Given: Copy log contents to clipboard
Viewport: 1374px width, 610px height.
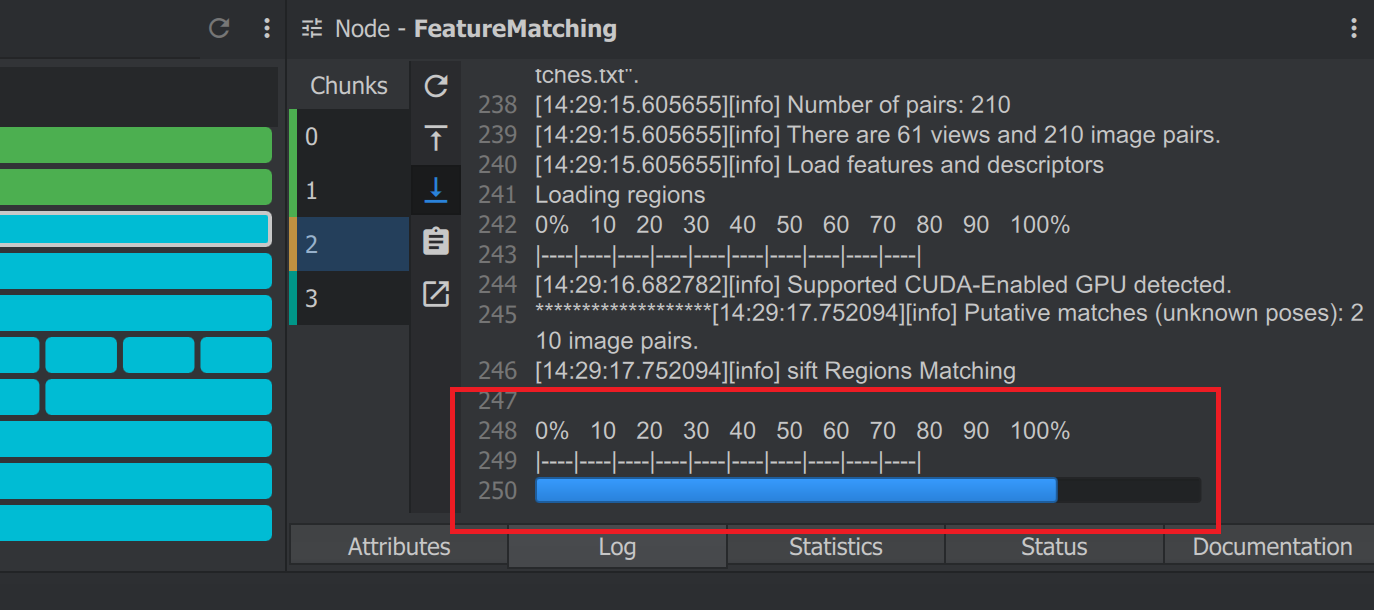Looking at the screenshot, I should pos(436,241).
